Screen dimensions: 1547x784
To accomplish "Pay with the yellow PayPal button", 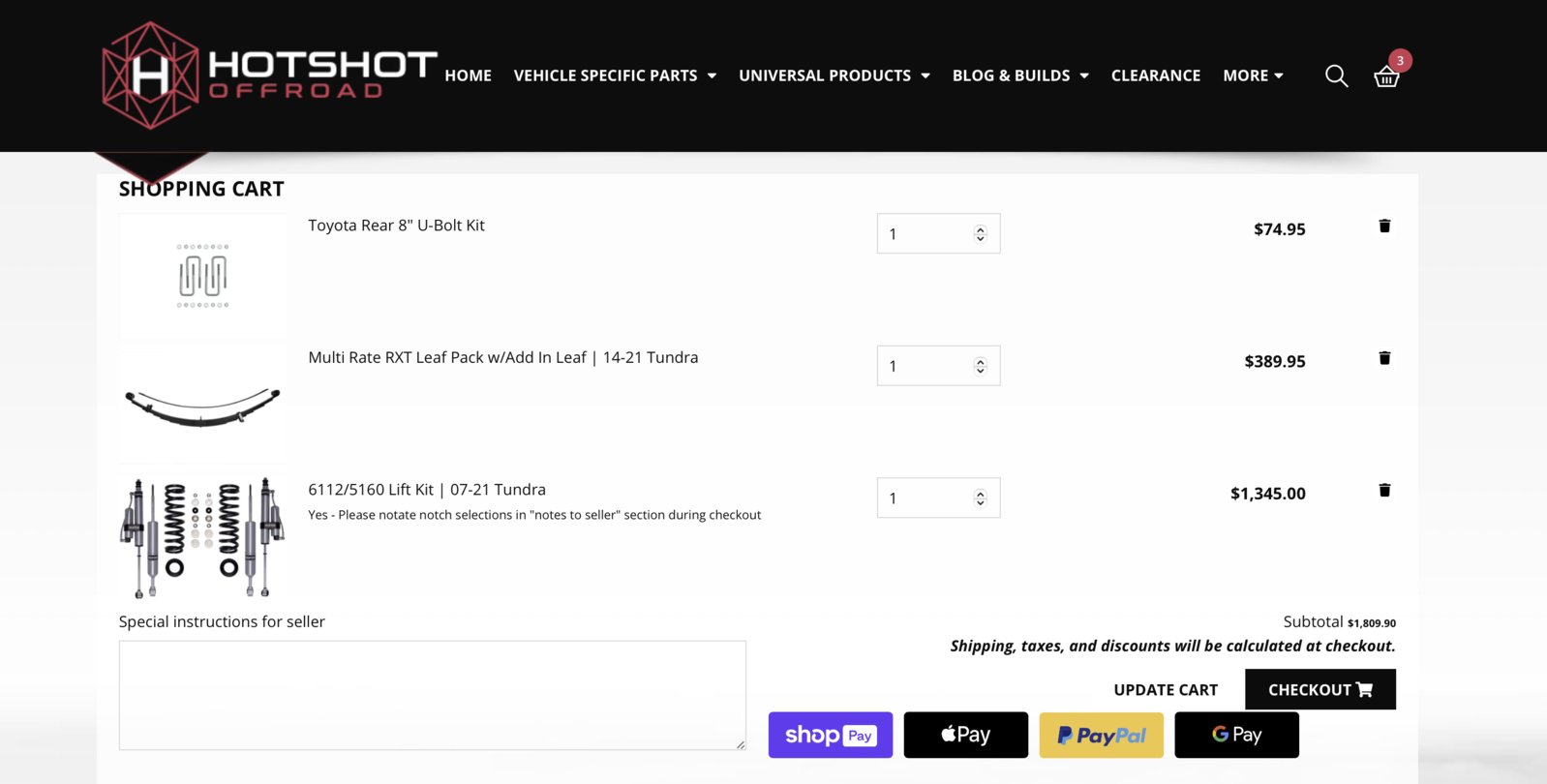I will [x=1102, y=735].
